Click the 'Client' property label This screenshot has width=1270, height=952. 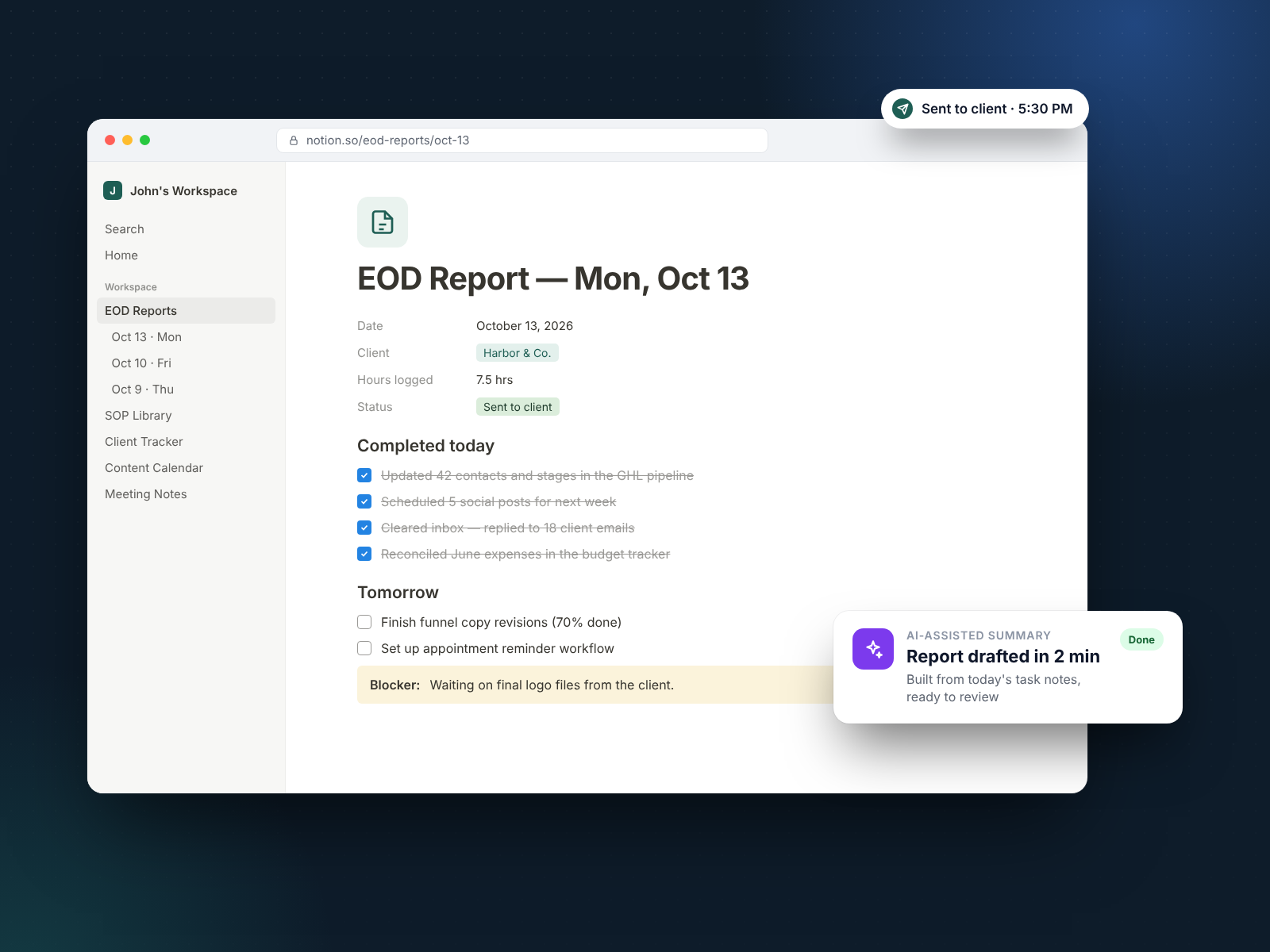click(x=373, y=353)
